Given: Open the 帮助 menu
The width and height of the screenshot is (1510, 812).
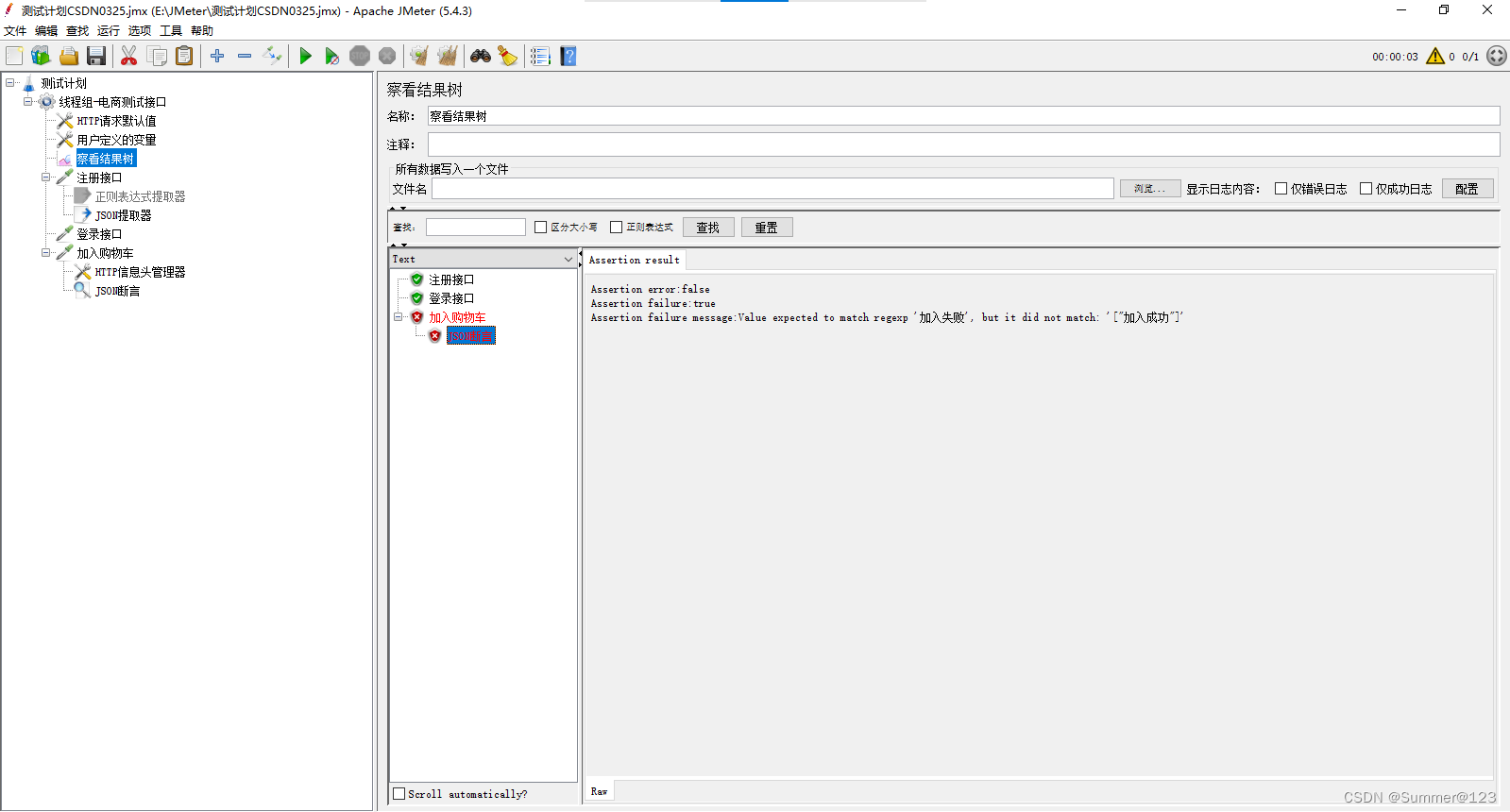Looking at the screenshot, I should (202, 31).
